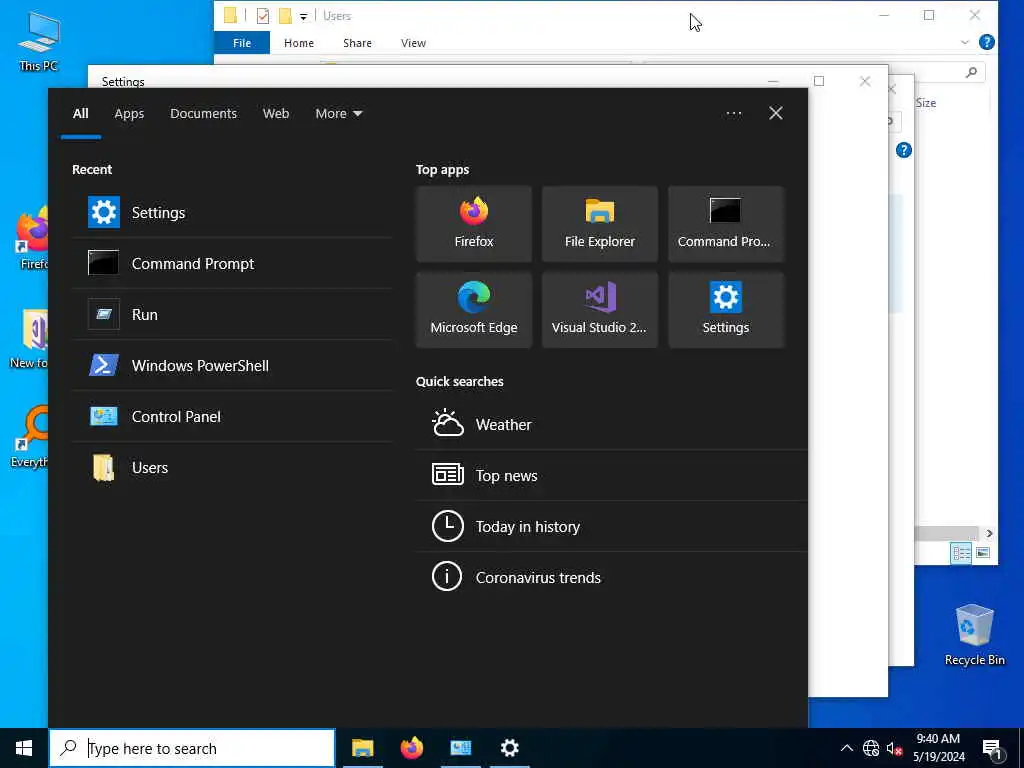Expand the More dropdown in search
1024x768 pixels.
point(338,114)
